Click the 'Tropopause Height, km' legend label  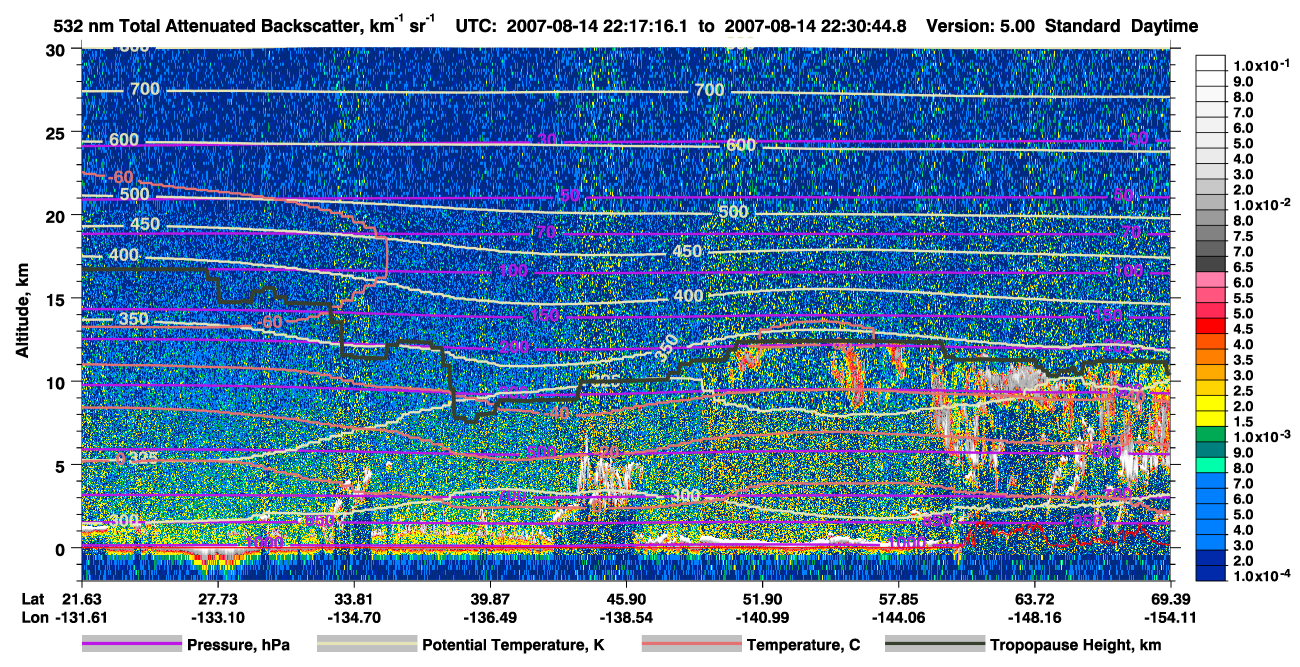pos(1075,646)
